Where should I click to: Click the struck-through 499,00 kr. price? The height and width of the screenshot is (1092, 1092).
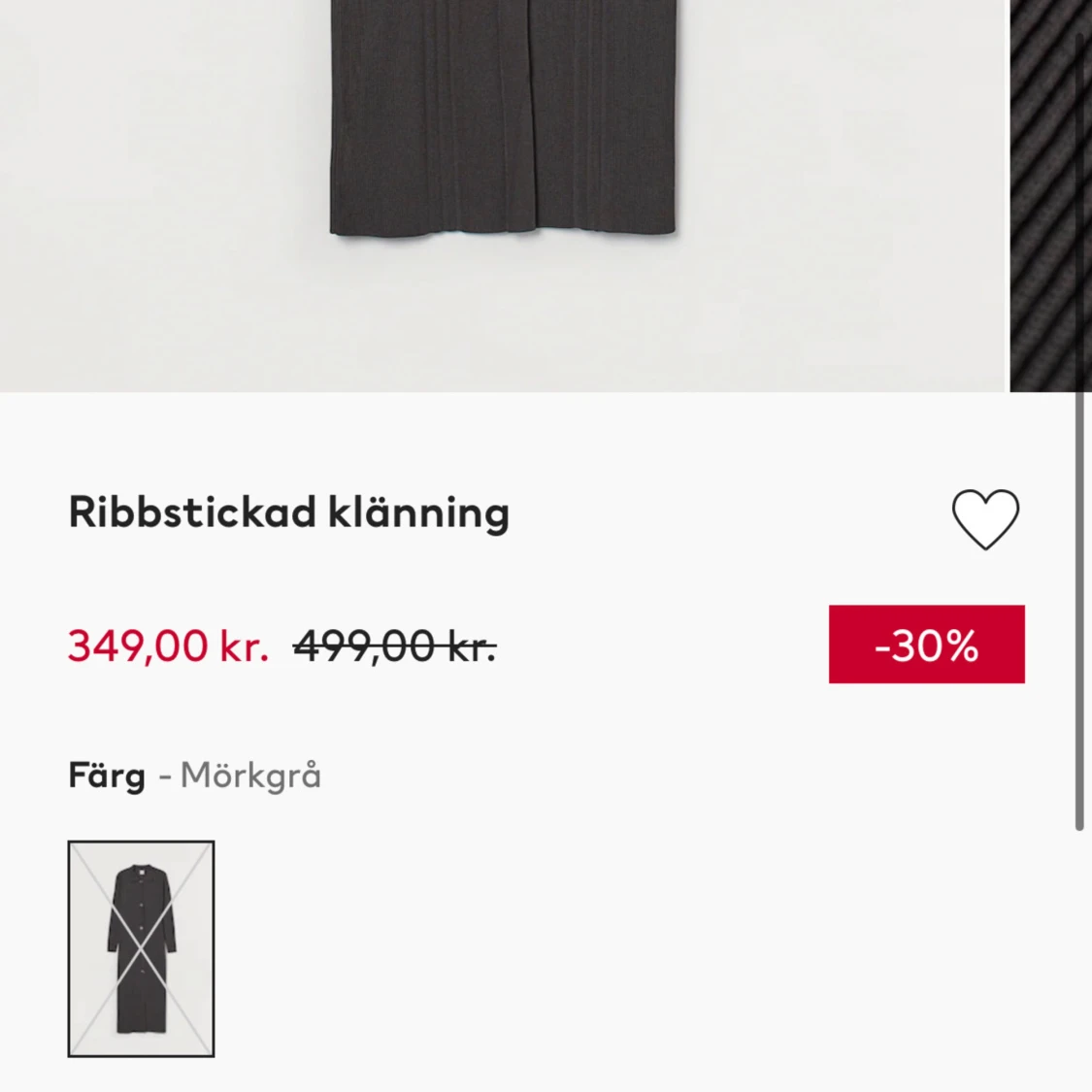395,645
